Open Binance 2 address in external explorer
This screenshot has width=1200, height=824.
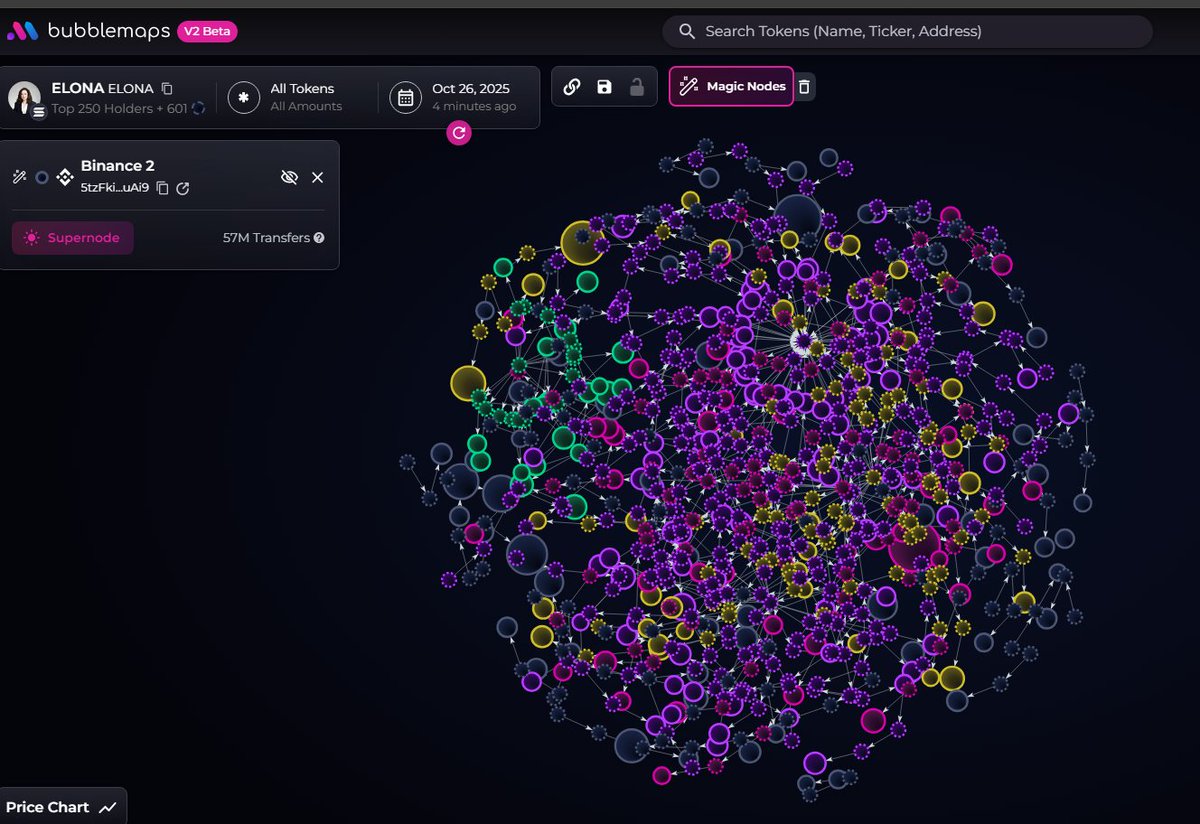point(183,188)
